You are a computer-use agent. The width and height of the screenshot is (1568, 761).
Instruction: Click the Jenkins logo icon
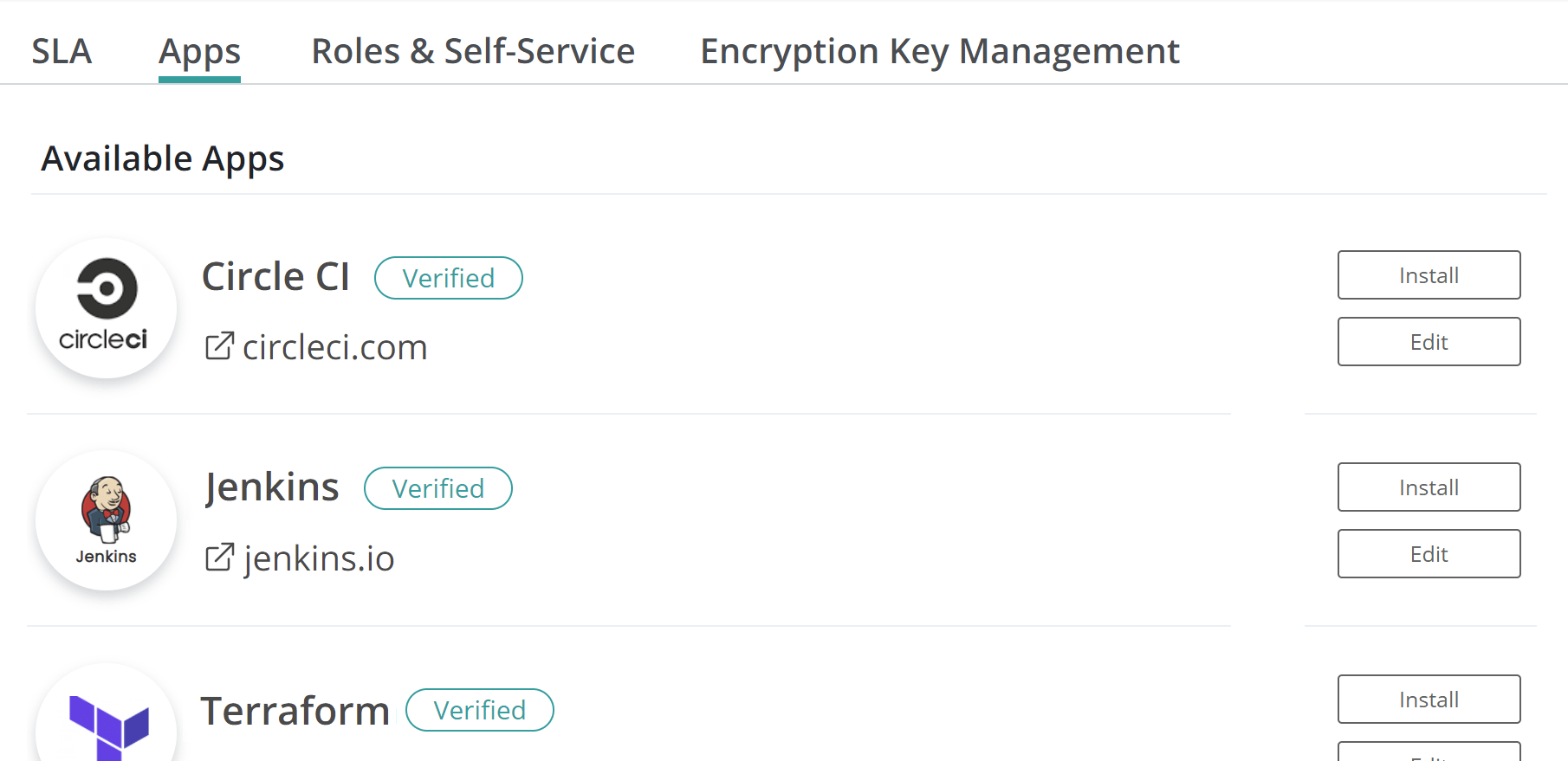click(x=106, y=519)
